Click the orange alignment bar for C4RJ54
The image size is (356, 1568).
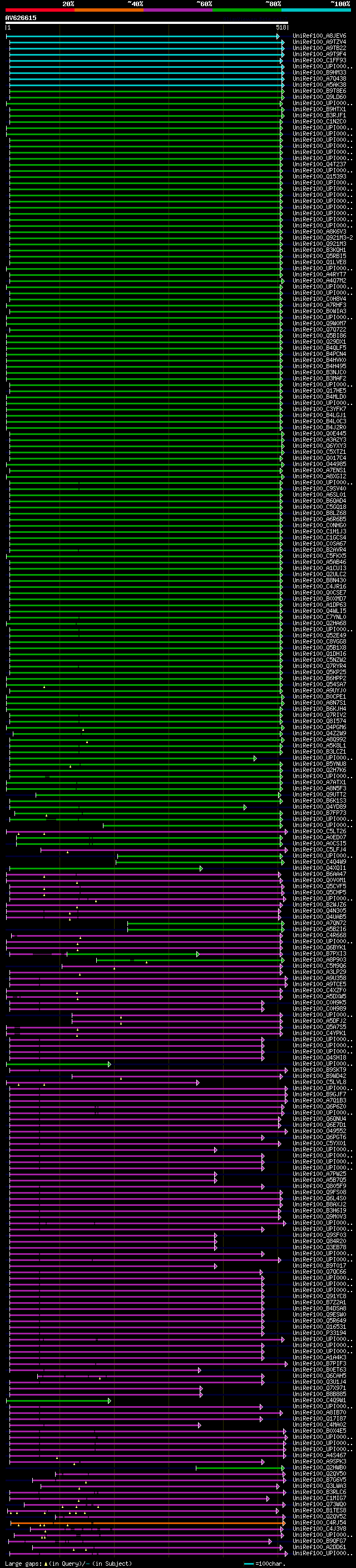coord(148,1522)
